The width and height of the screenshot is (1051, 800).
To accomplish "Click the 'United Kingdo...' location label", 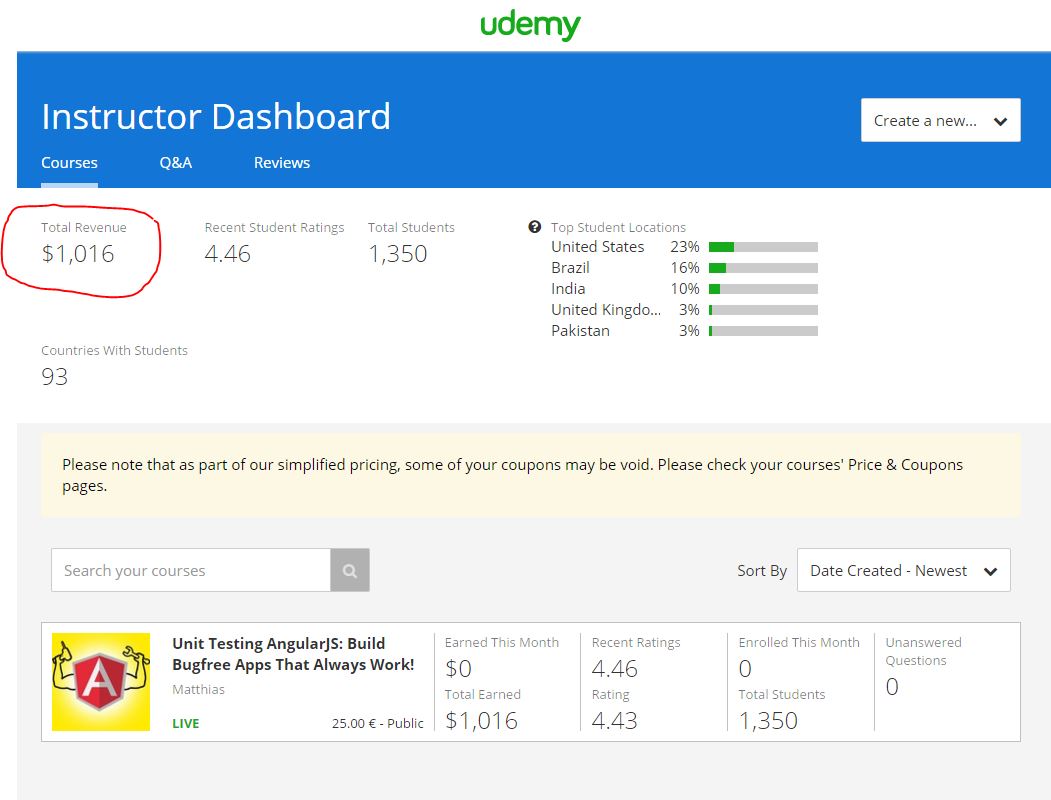I will pos(606,310).
